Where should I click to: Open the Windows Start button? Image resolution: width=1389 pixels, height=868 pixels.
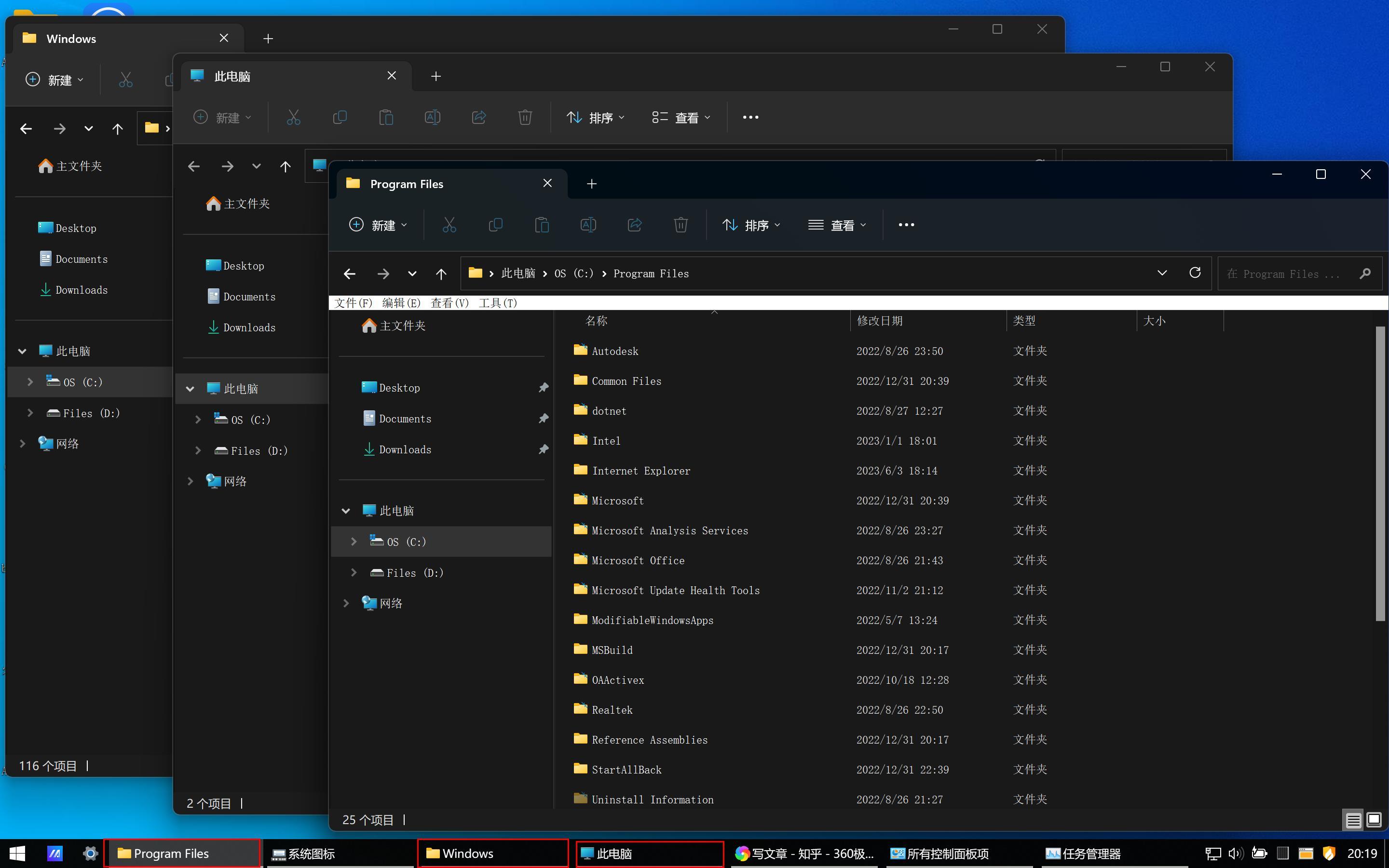17,854
